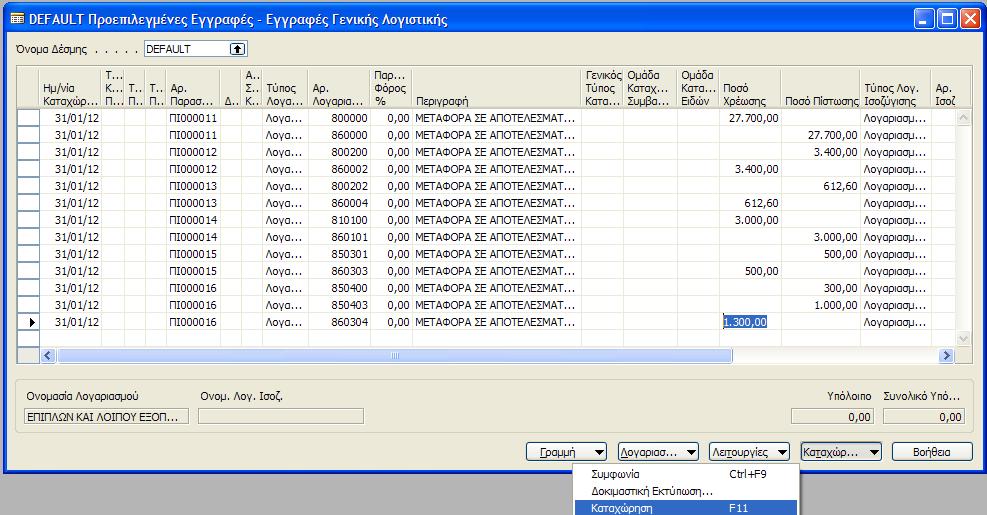Image resolution: width=987 pixels, height=515 pixels.
Task: Open the Λογαριασ... dropdown button
Action: tap(658, 452)
